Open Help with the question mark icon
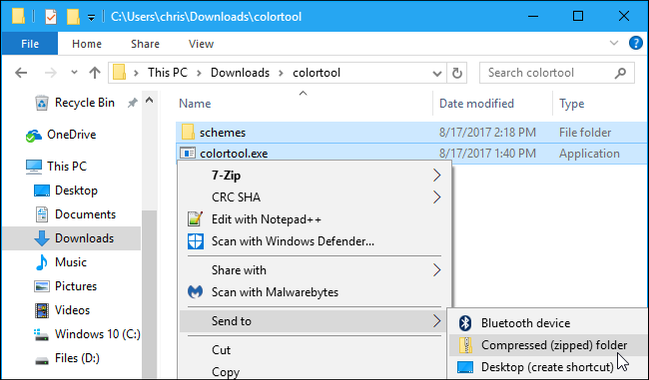Viewport: 649px width, 380px height. 636,43
